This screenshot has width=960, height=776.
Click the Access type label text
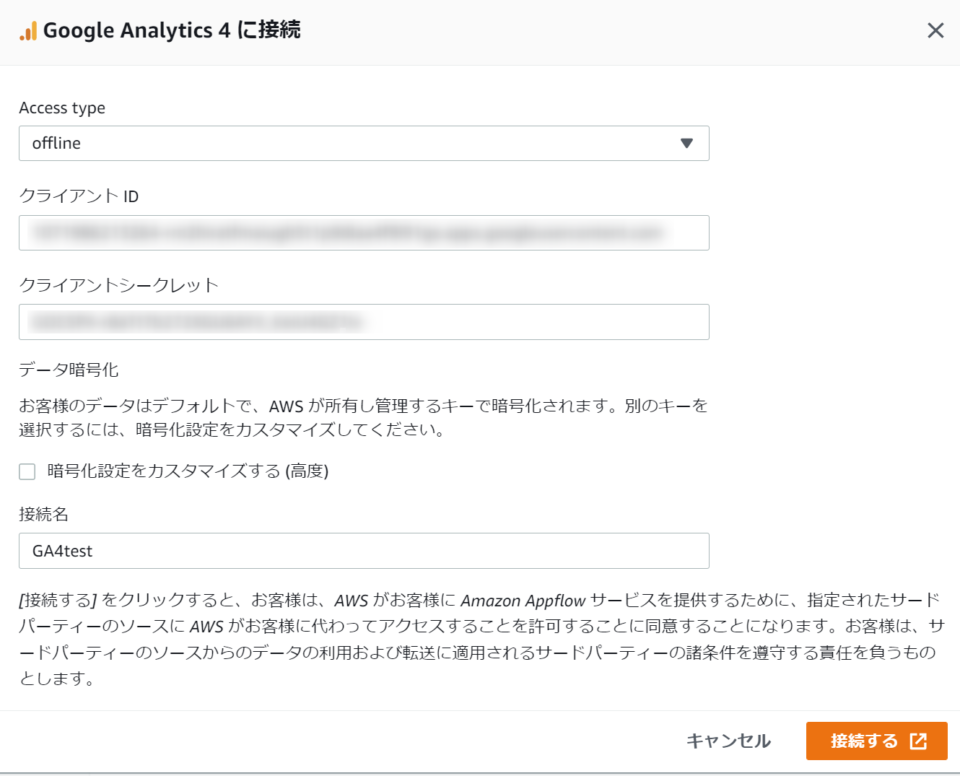tap(62, 107)
